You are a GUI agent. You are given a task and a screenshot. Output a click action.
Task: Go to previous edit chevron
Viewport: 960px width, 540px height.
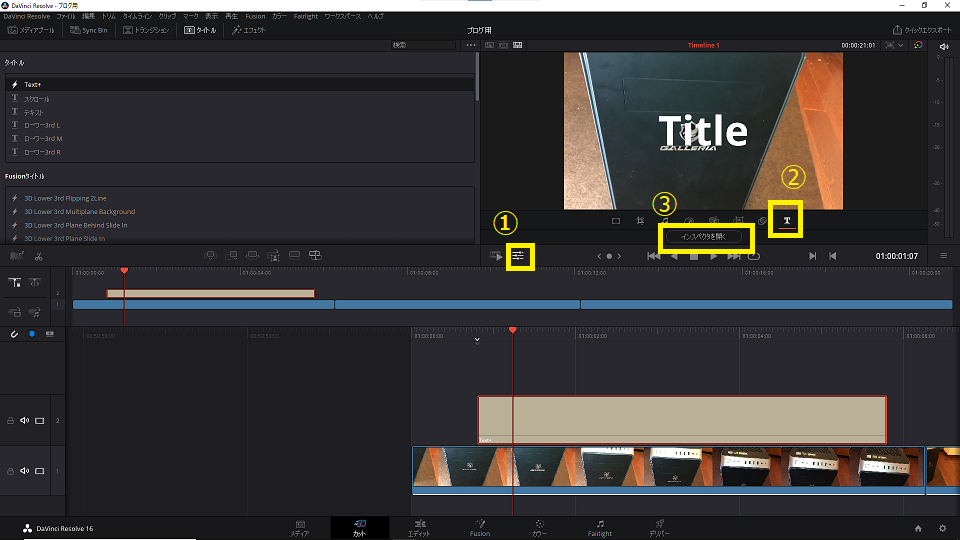(599, 256)
